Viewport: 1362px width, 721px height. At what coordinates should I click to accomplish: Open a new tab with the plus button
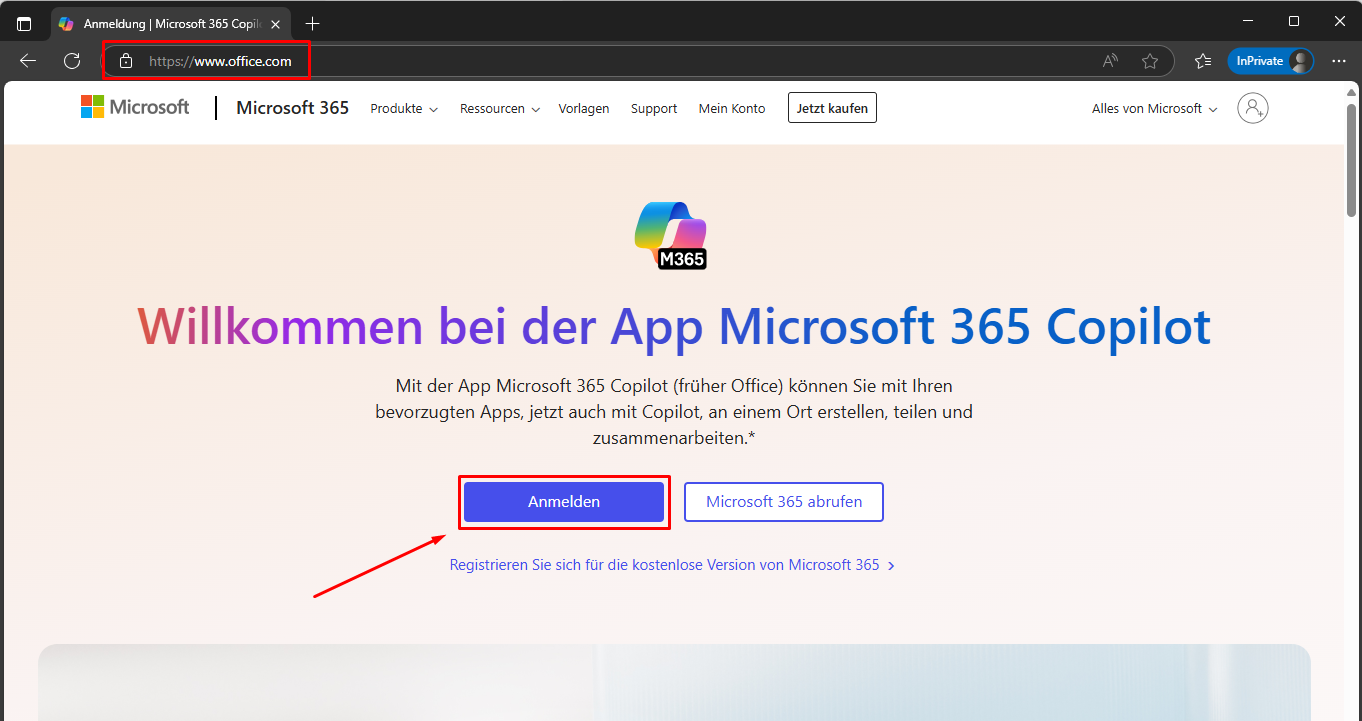click(313, 23)
